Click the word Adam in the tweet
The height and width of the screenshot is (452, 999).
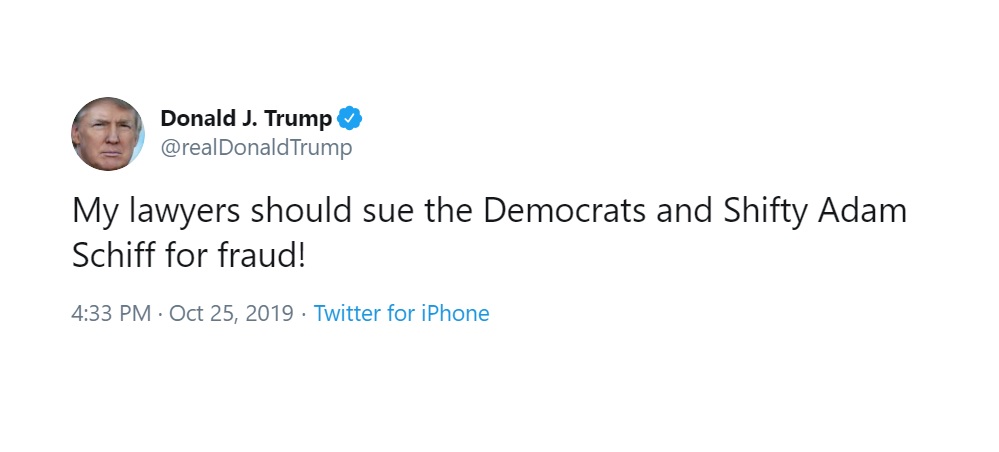click(x=862, y=212)
